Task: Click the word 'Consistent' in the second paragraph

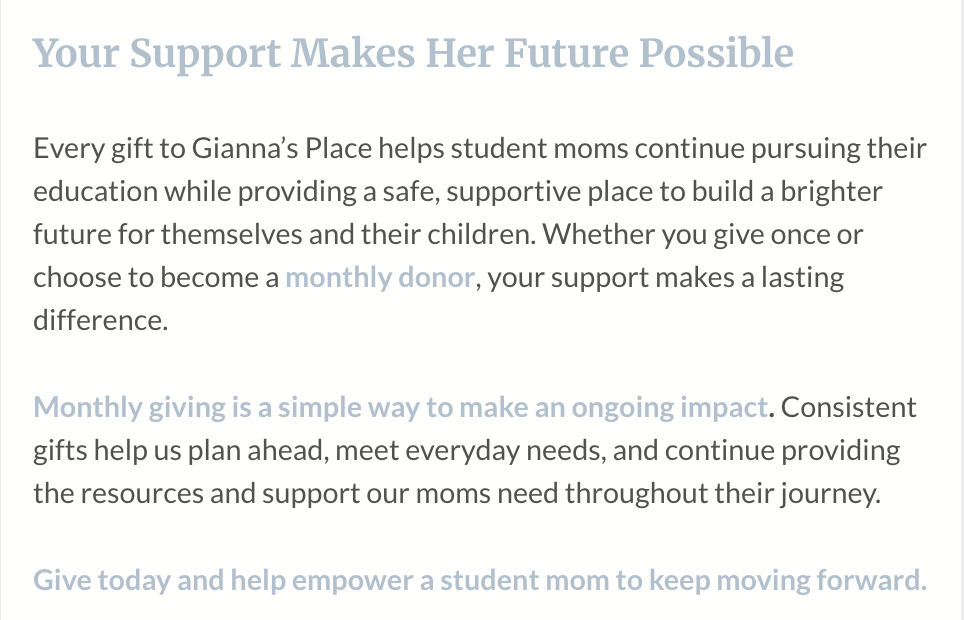Action: pos(848,407)
